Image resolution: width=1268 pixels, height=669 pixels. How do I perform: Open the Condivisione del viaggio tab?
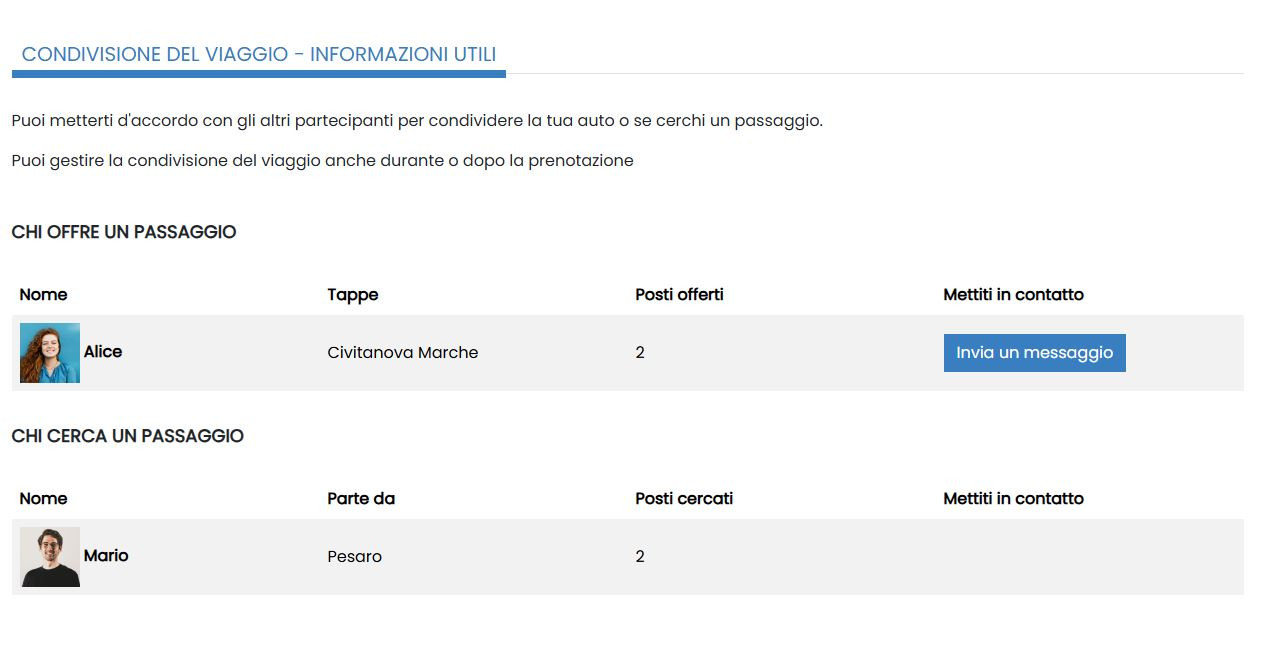point(259,55)
